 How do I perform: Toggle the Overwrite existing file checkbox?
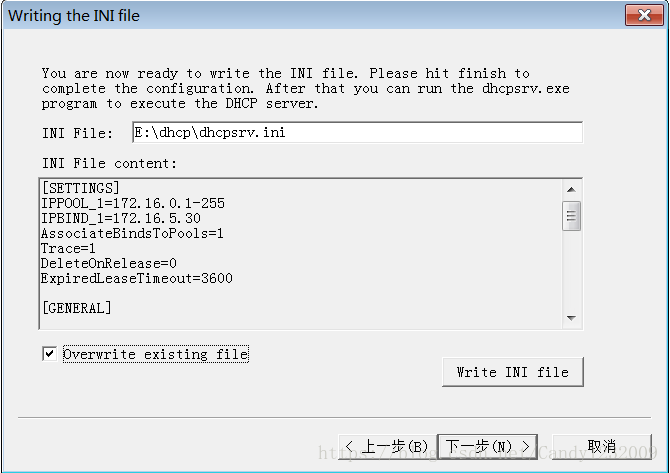point(49,354)
